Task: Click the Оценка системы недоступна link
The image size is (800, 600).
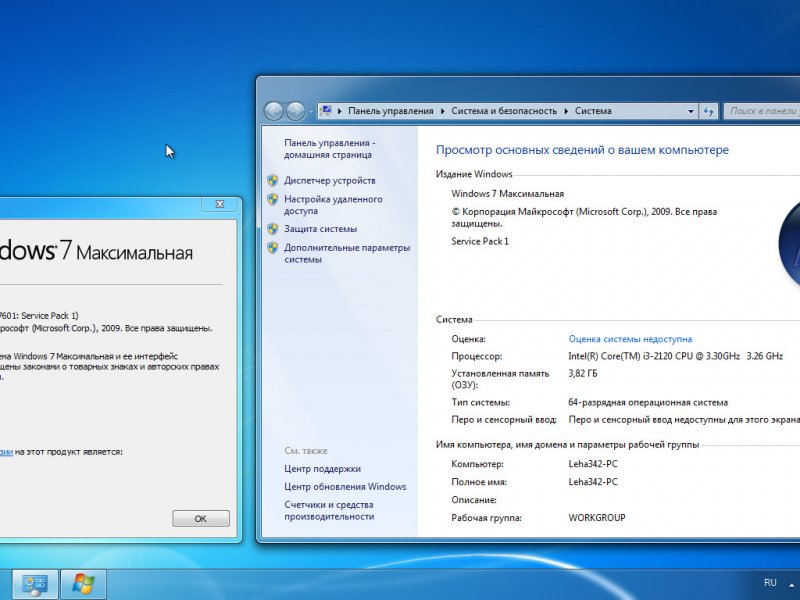Action: point(630,339)
